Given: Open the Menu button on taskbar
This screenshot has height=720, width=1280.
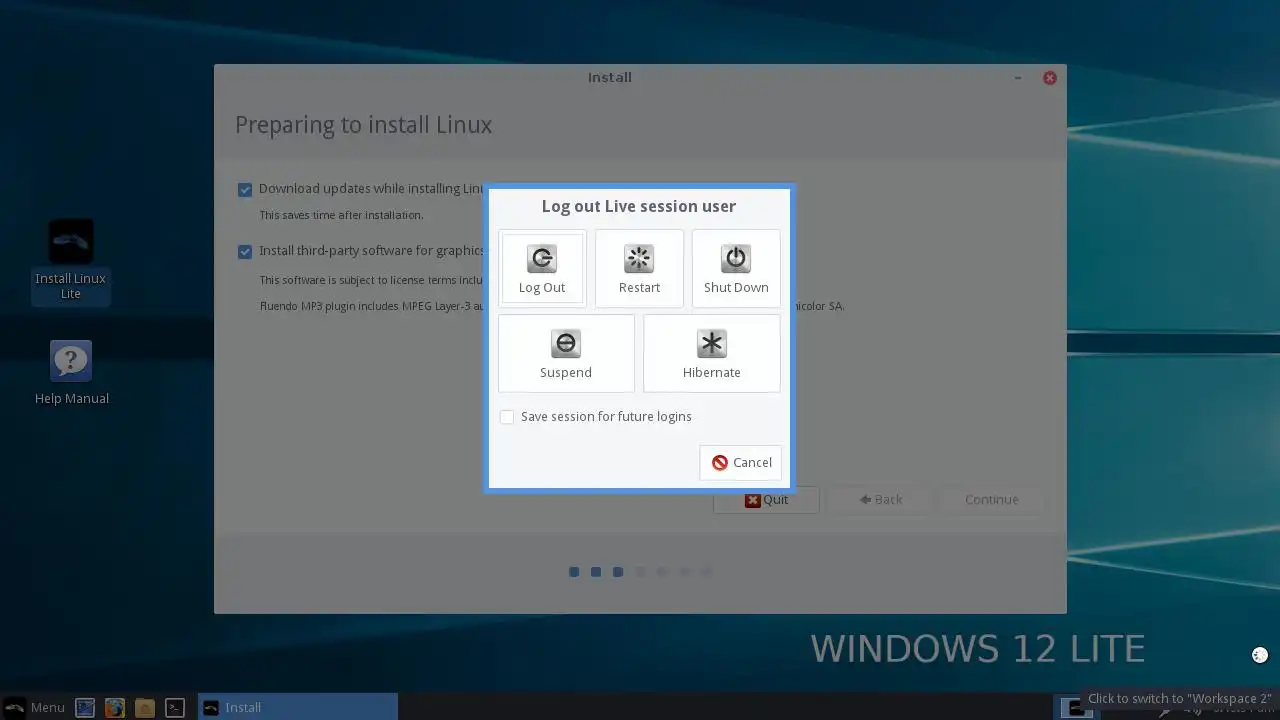Looking at the screenshot, I should pyautogui.click(x=35, y=707).
